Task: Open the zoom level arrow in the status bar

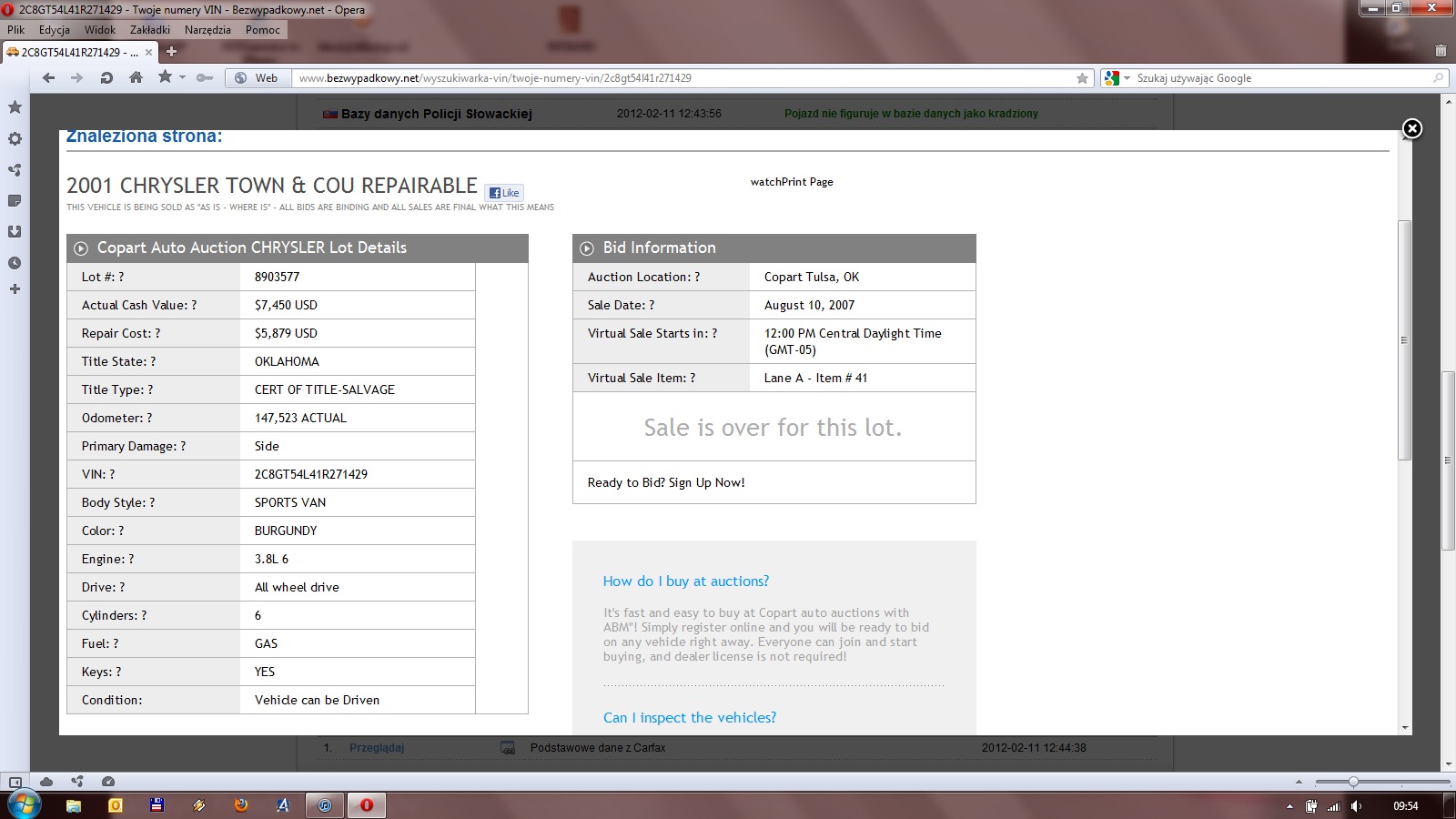Action: click(1299, 782)
